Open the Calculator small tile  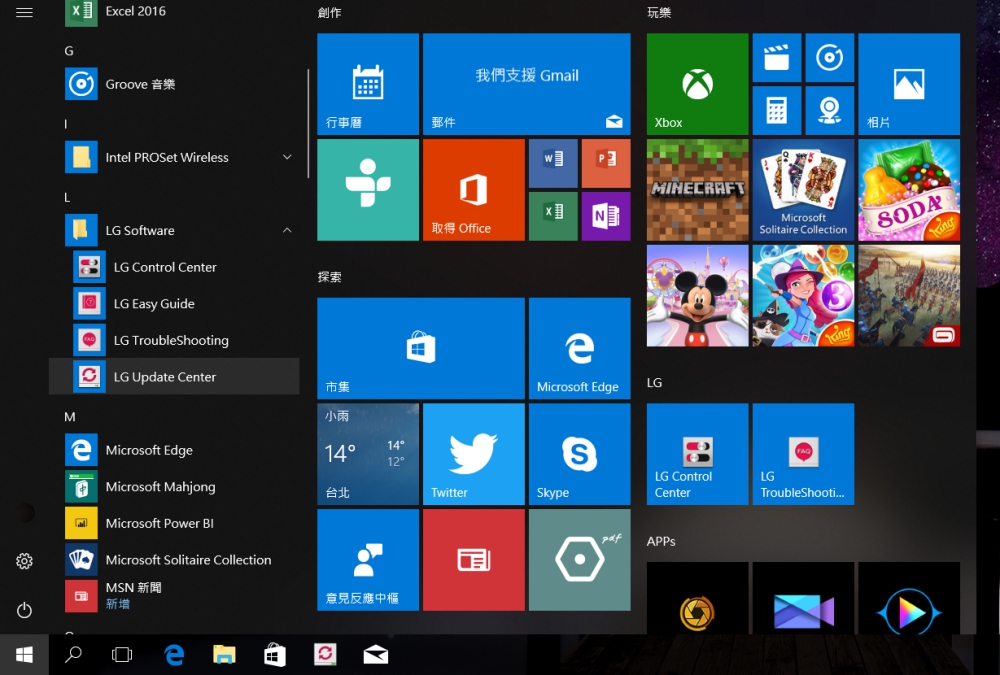[776, 110]
